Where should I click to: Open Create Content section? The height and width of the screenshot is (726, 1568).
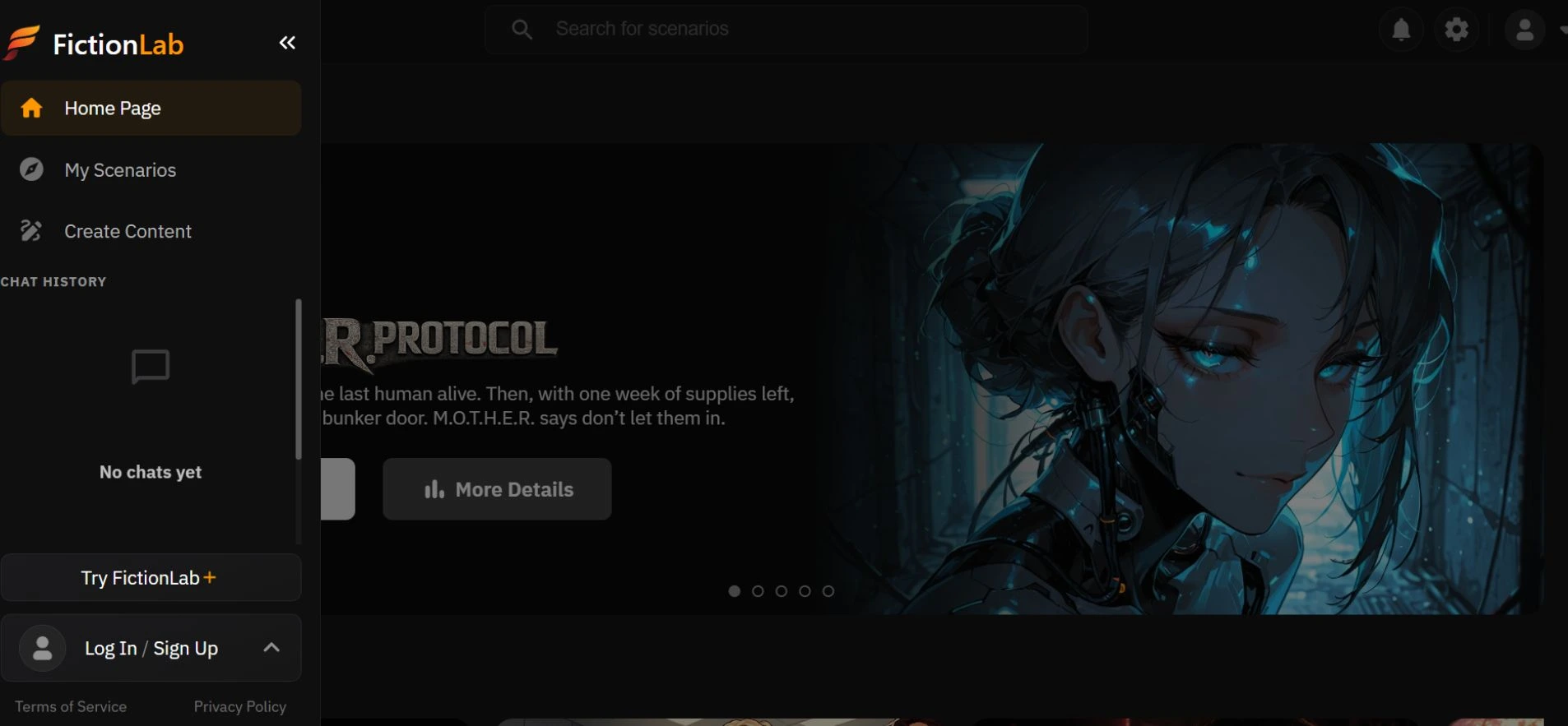click(151, 231)
